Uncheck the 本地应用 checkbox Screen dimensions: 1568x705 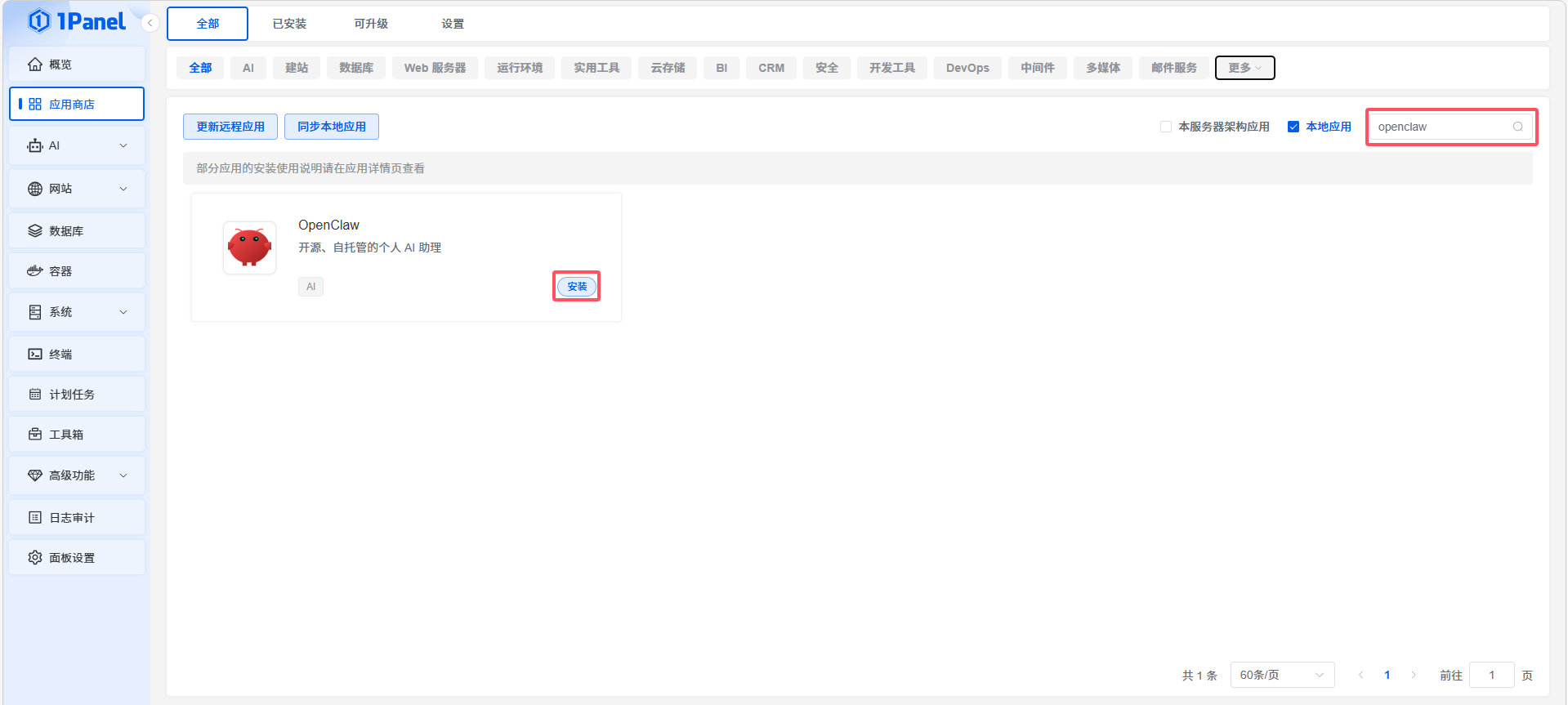click(1293, 127)
